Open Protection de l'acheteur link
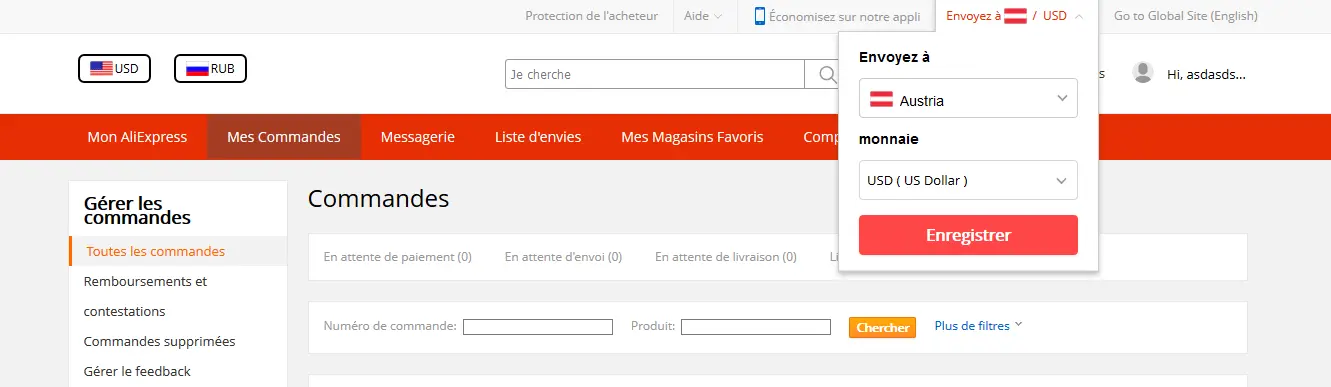 tap(592, 16)
